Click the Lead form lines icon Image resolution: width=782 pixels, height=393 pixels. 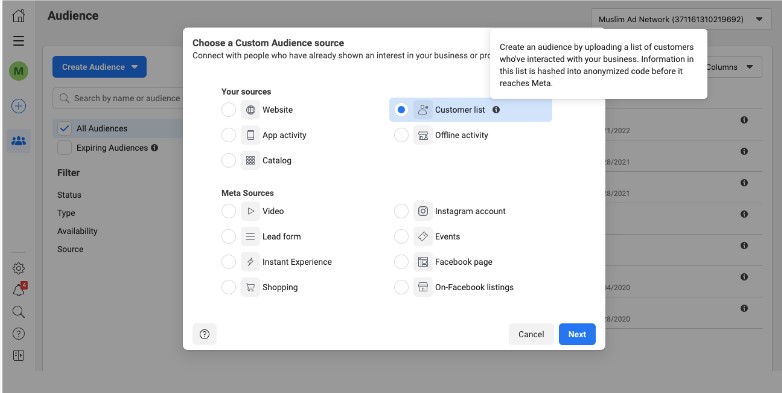[x=250, y=236]
